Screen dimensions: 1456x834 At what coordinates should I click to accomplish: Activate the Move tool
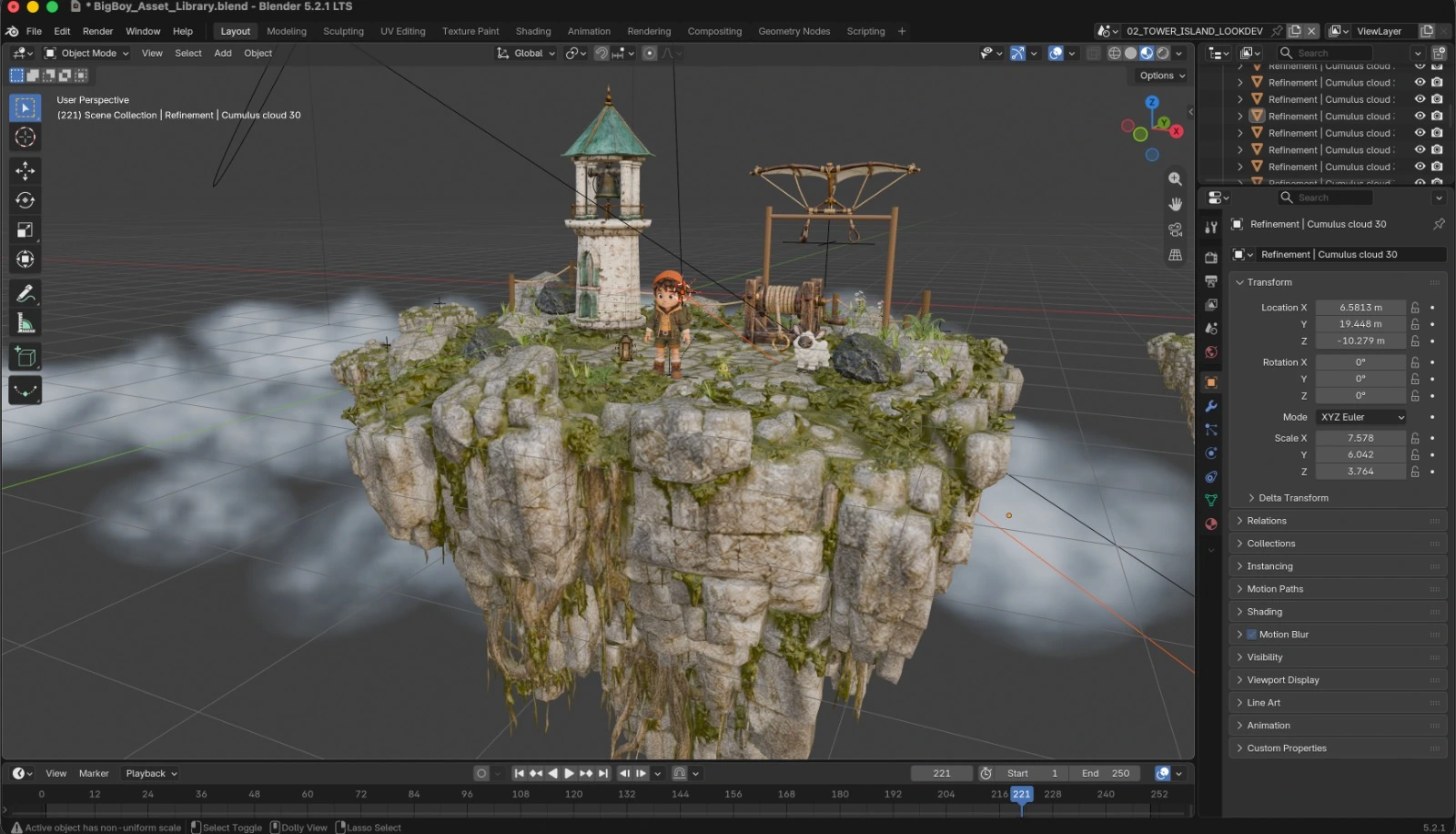[x=25, y=171]
